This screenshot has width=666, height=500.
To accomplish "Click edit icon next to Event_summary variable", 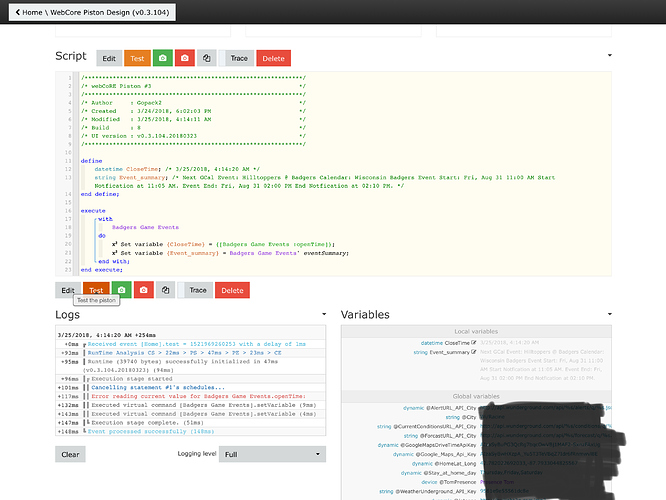I will pyautogui.click(x=474, y=352).
